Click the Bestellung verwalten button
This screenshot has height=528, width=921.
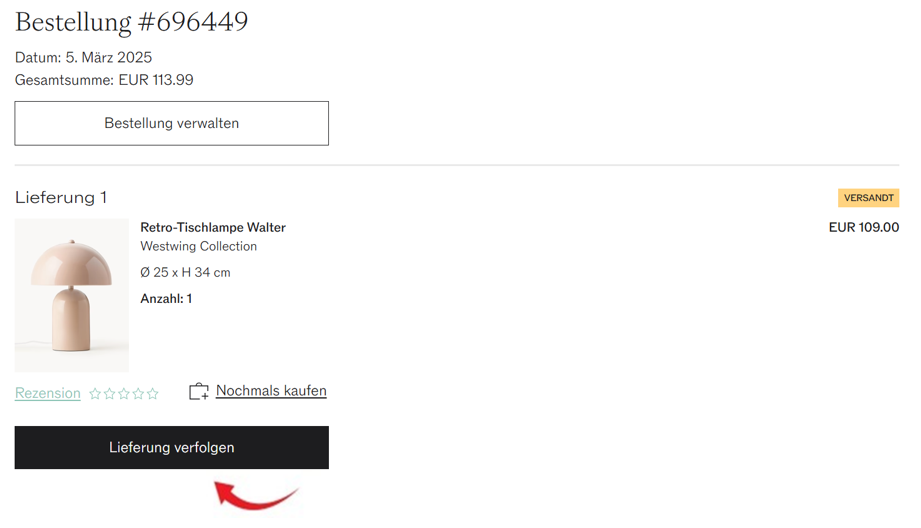tap(172, 123)
